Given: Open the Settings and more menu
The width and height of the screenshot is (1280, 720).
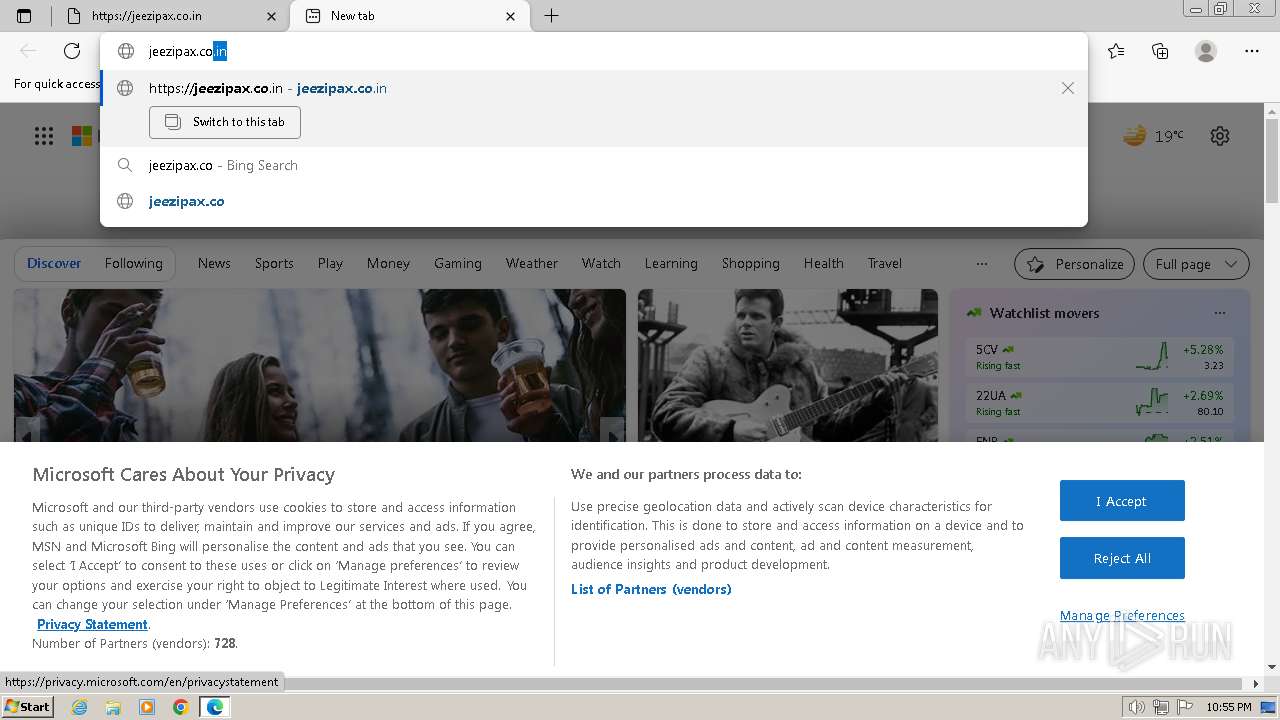Looking at the screenshot, I should [x=1252, y=51].
